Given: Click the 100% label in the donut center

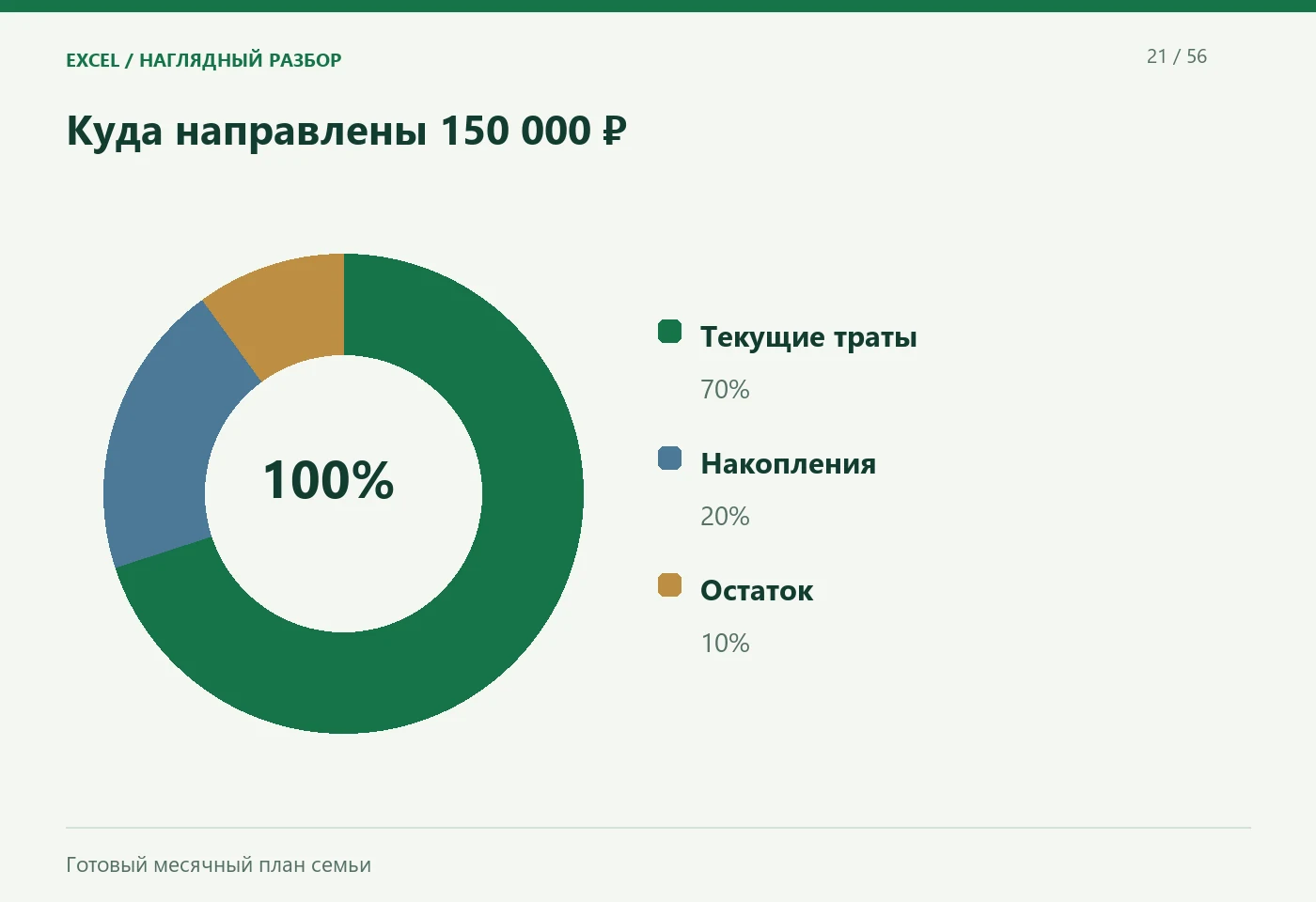Looking at the screenshot, I should click(328, 480).
